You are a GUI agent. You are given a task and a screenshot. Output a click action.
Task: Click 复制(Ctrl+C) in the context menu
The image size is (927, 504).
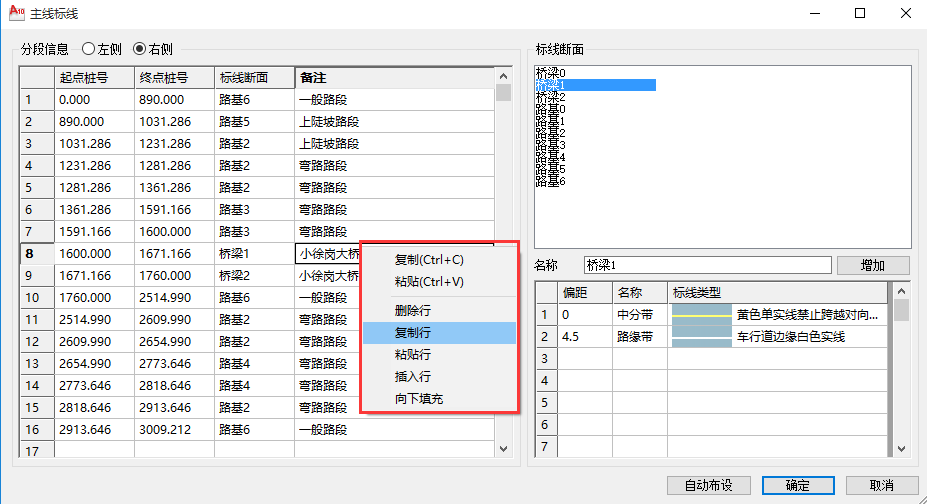pyautogui.click(x=429, y=259)
